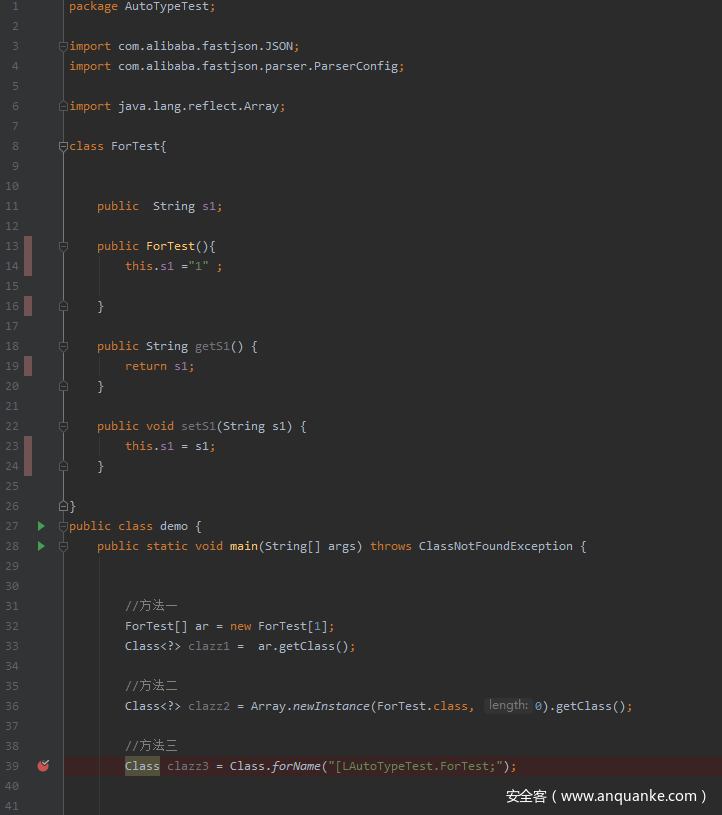Click the highlighted Class keyword on line 39
722x815 pixels.
[142, 766]
